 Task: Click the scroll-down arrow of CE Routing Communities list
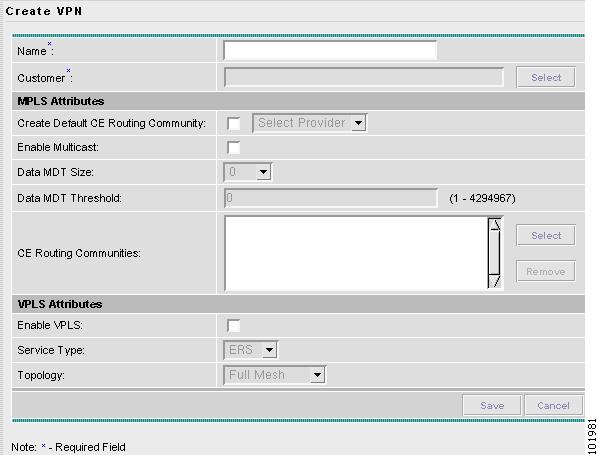tap(495, 281)
